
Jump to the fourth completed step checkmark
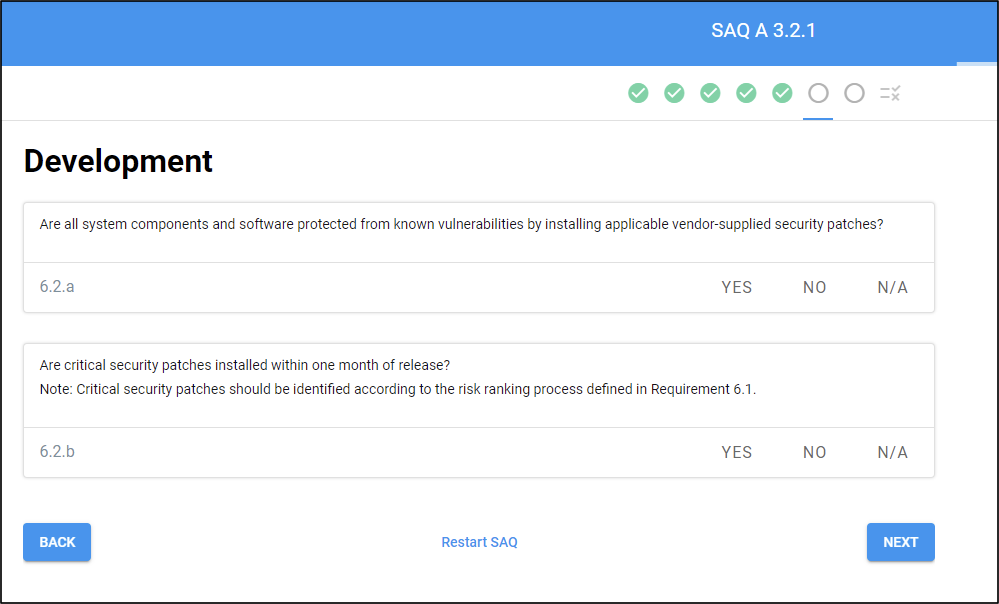click(x=746, y=93)
